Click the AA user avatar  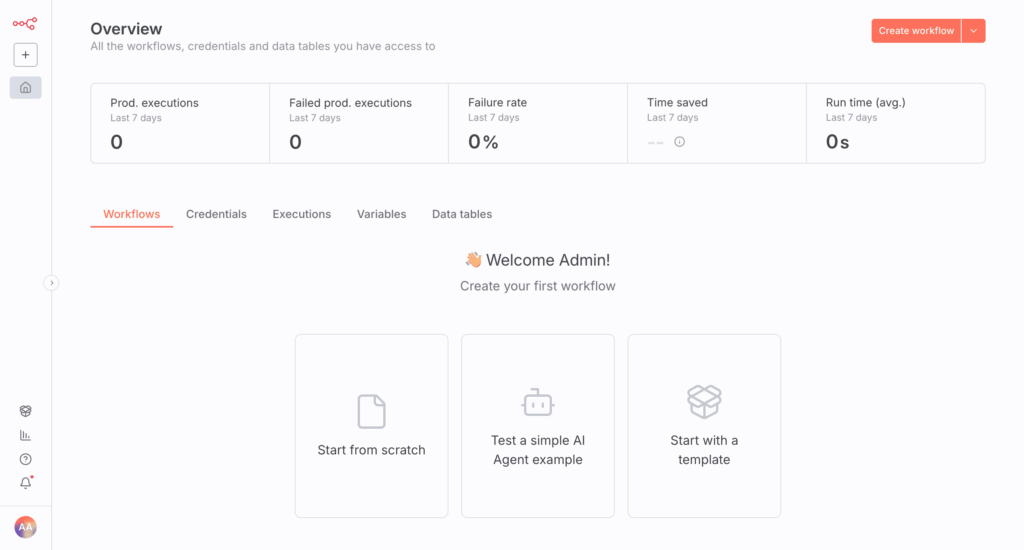[x=25, y=527]
